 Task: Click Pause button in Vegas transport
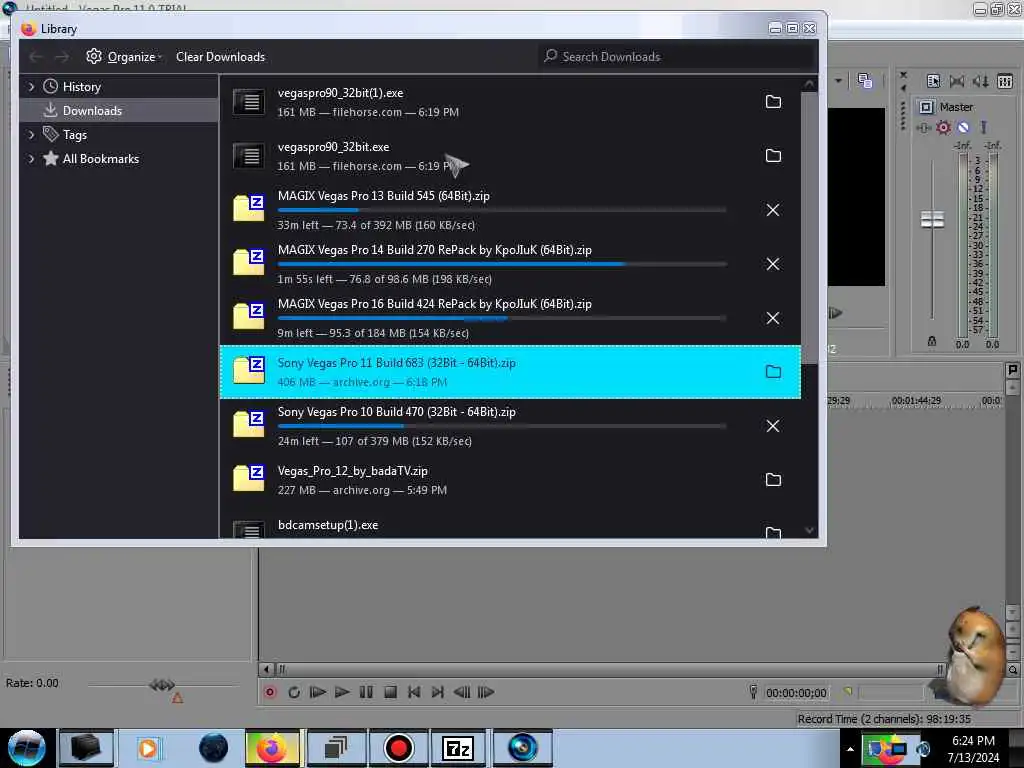click(x=366, y=692)
